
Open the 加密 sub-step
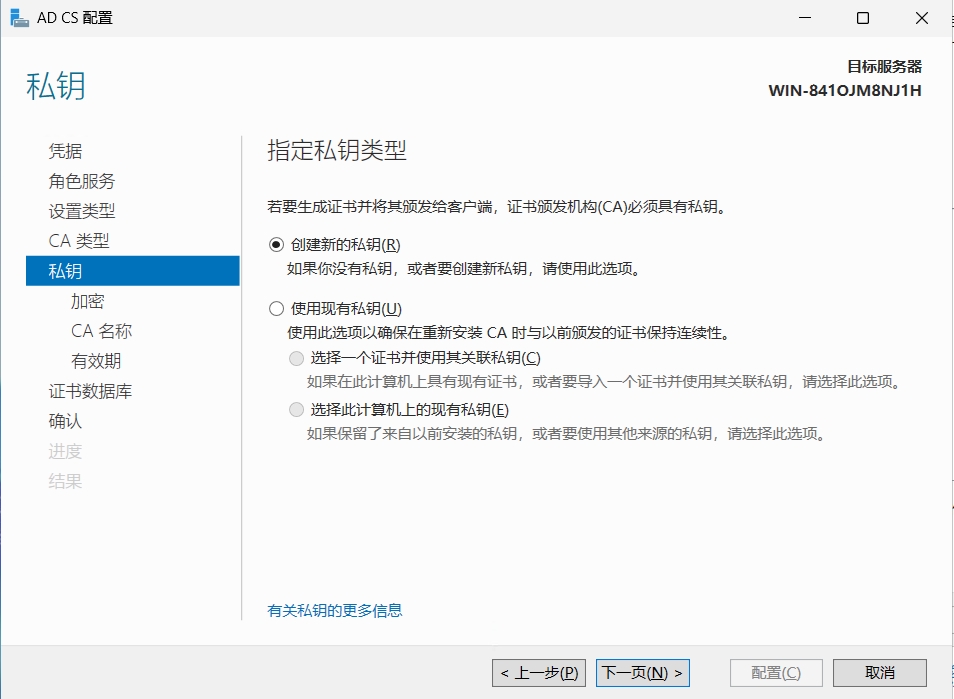[88, 301]
